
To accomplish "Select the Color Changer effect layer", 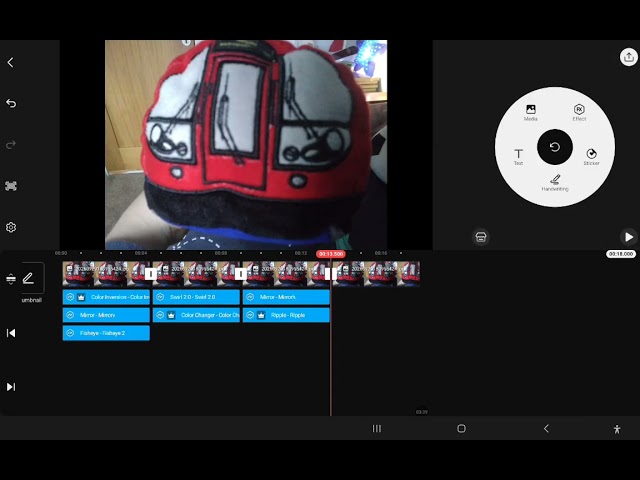I will tap(196, 315).
